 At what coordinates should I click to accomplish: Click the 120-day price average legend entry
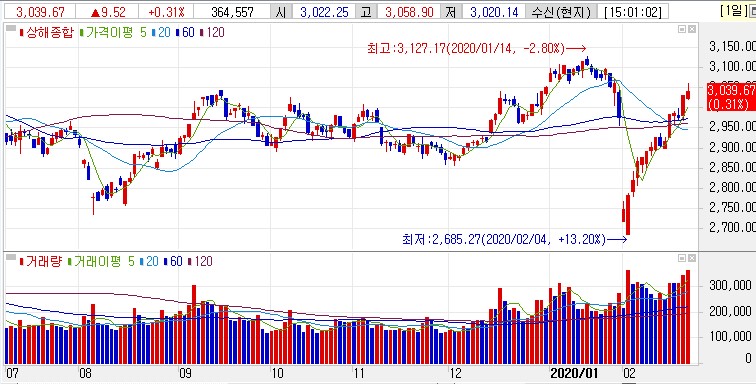tap(215, 33)
